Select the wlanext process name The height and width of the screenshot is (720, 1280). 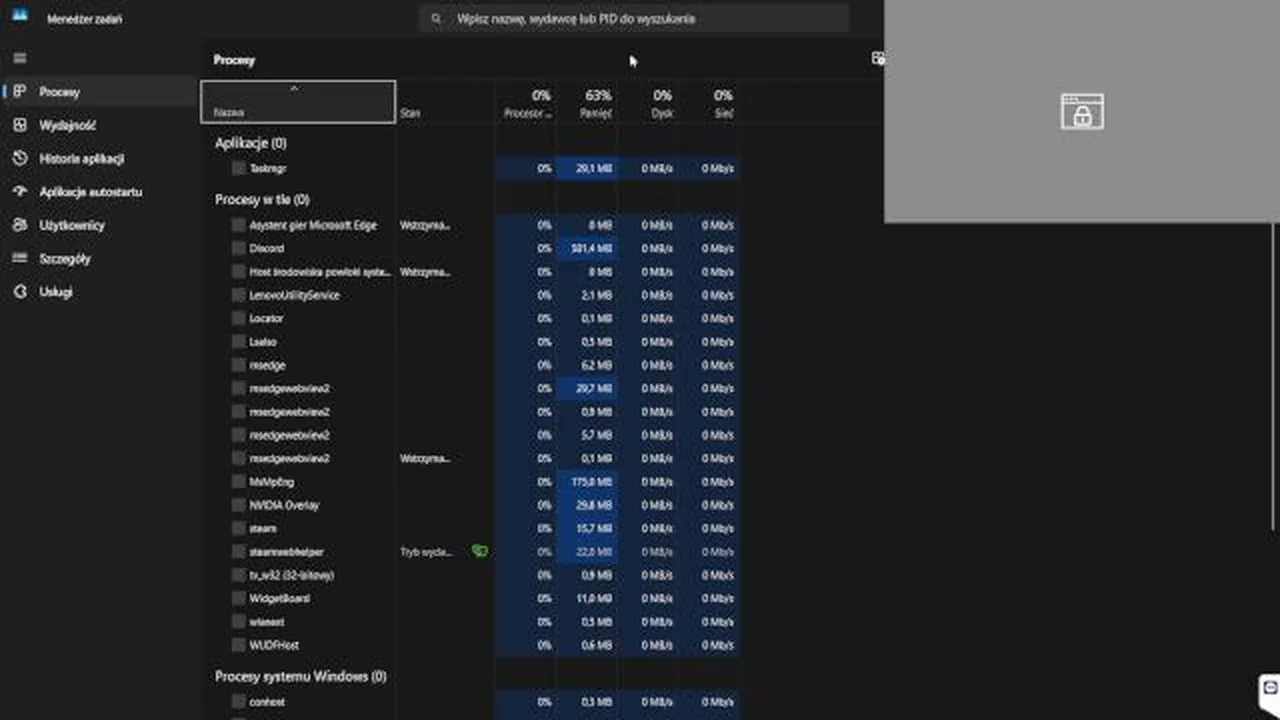click(267, 622)
